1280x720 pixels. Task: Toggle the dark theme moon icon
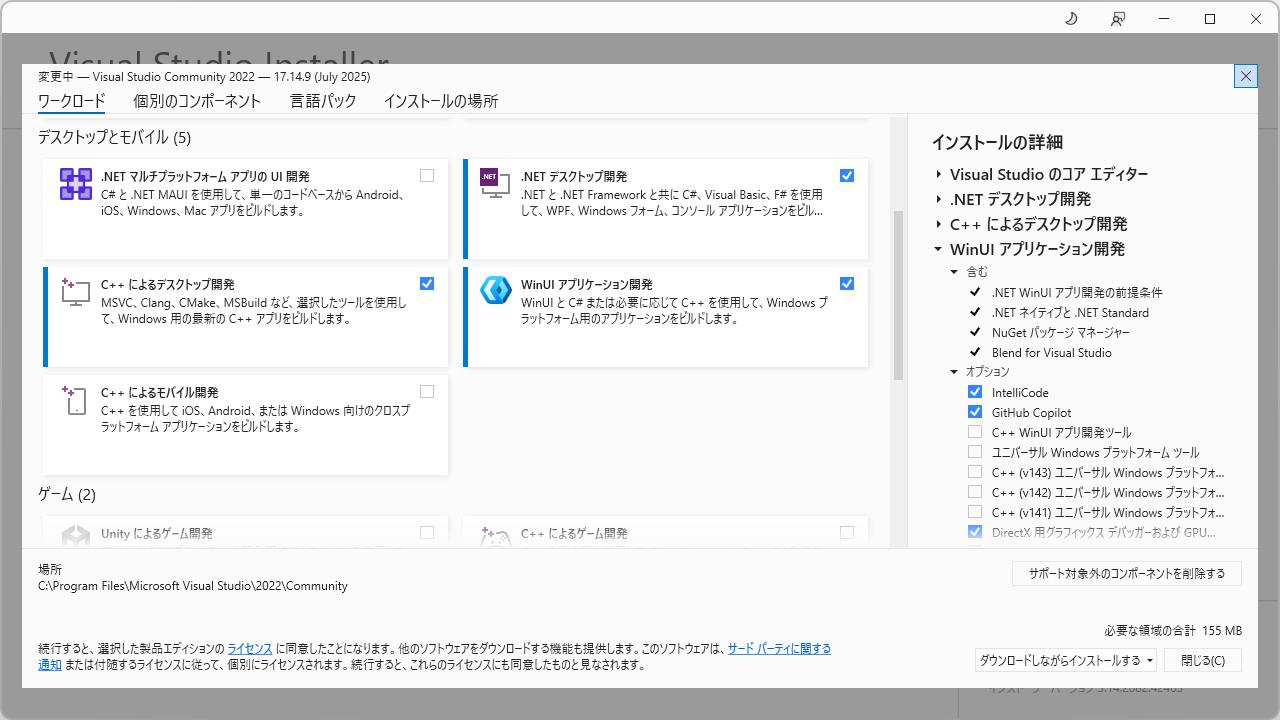pyautogui.click(x=1071, y=19)
